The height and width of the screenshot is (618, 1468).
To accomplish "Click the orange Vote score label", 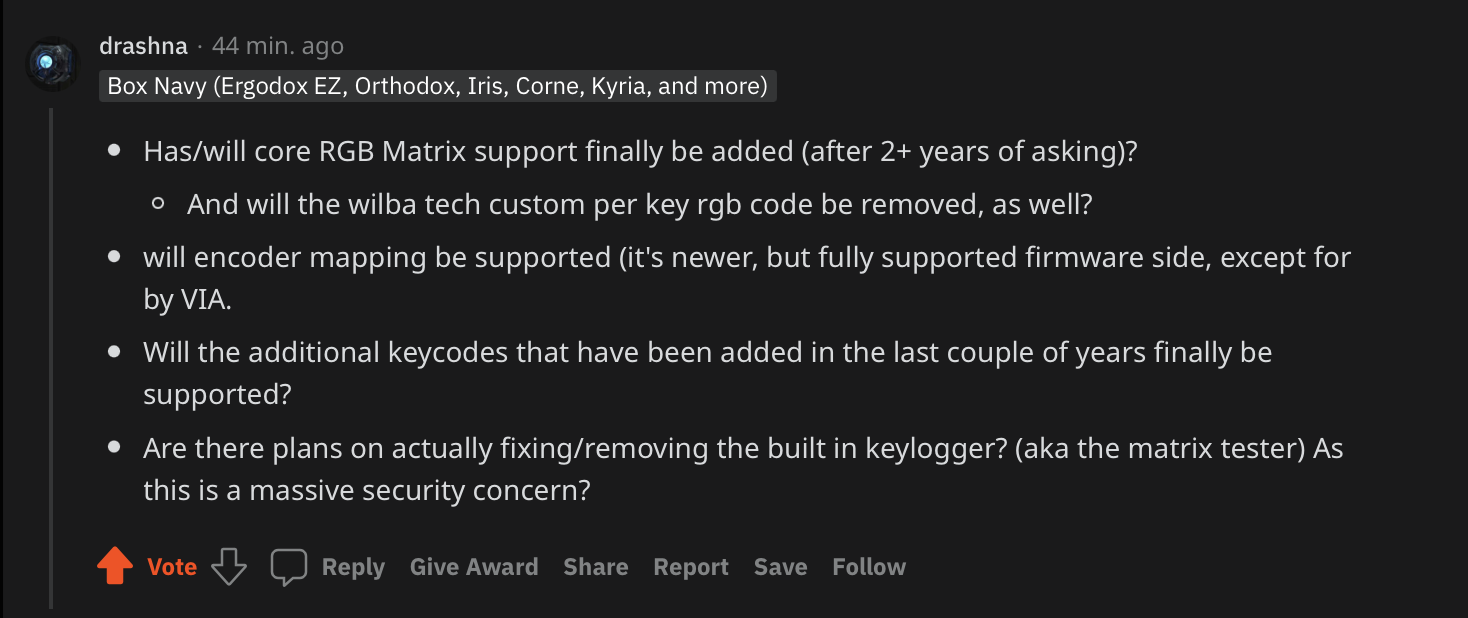I will point(172,567).
